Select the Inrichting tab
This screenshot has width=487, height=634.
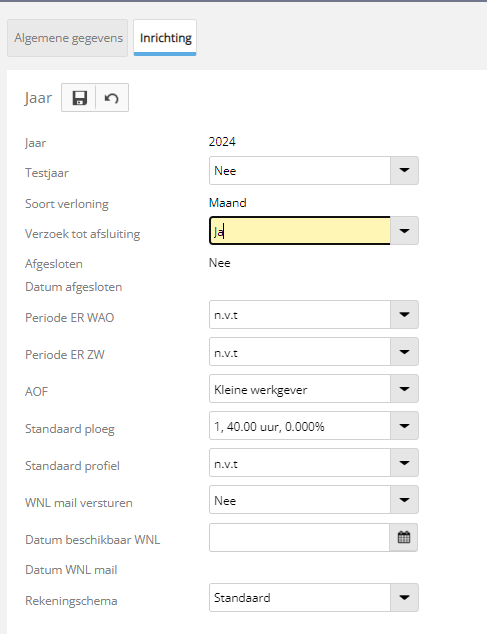click(x=165, y=38)
